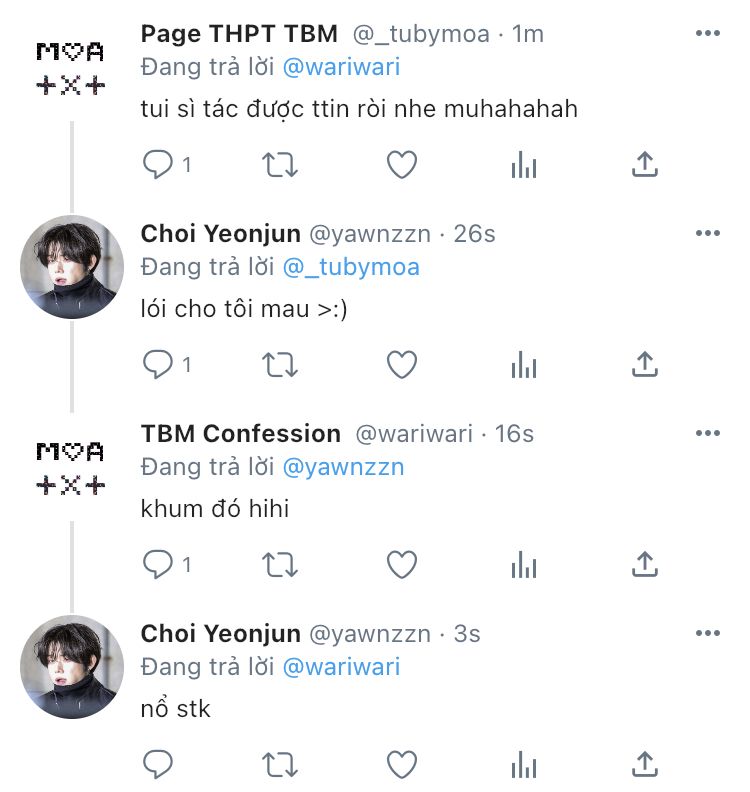This screenshot has width=750, height=792.
Task: Retweet the "khum đó hihi" tweet
Action: [279, 565]
